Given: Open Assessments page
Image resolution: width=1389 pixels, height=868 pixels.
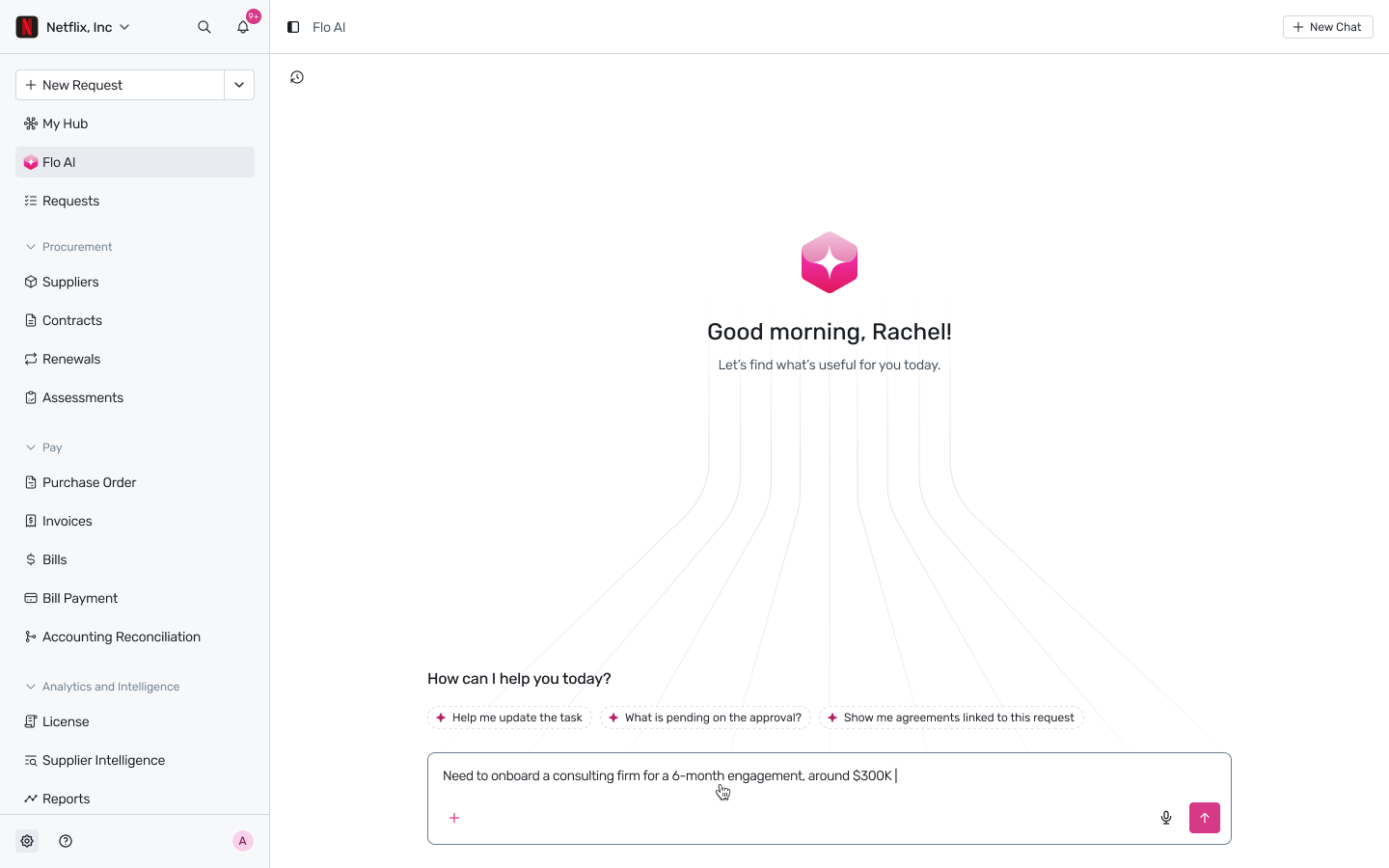Looking at the screenshot, I should point(135,397).
